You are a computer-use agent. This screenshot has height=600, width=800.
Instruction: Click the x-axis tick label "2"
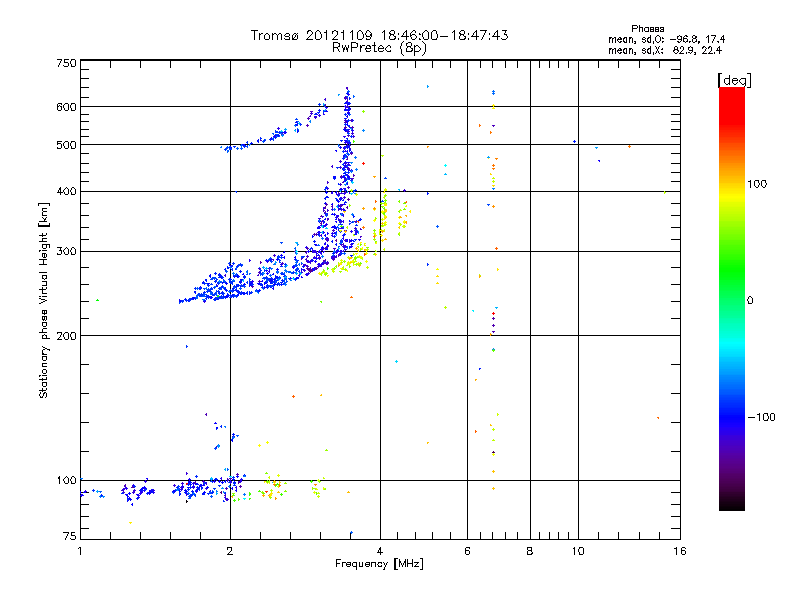230,551
